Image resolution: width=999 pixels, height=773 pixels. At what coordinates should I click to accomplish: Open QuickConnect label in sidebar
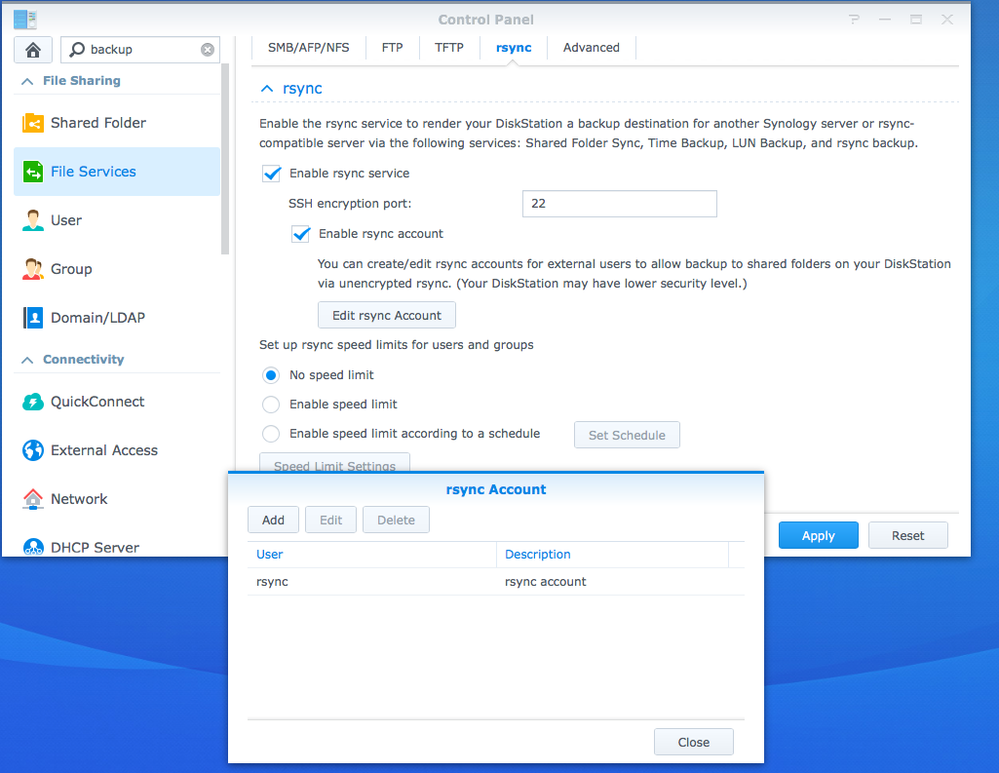coord(97,401)
